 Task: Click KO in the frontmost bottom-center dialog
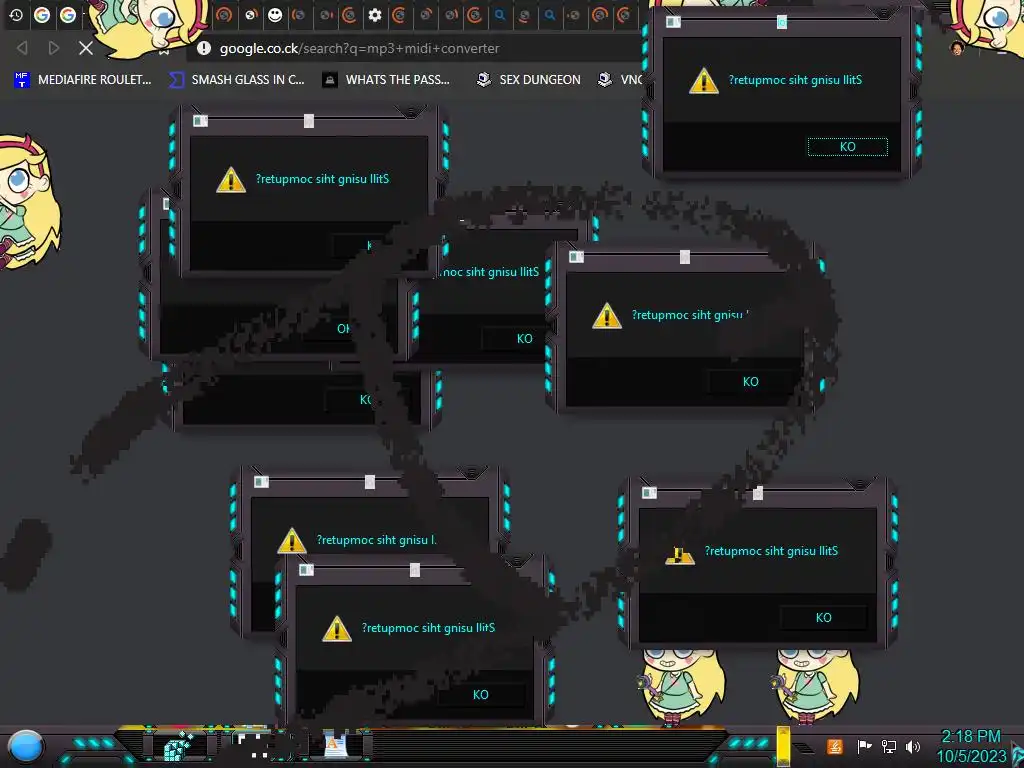point(481,695)
